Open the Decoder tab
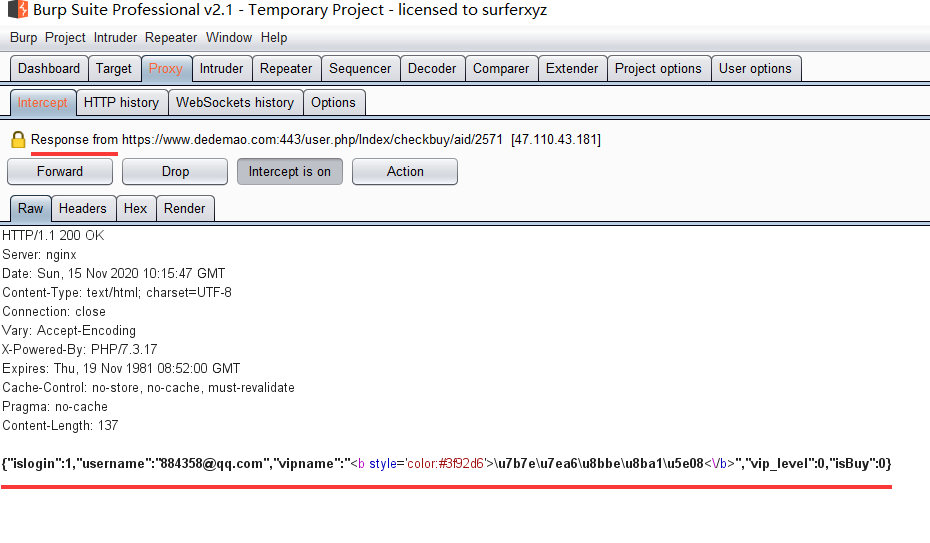 [432, 69]
